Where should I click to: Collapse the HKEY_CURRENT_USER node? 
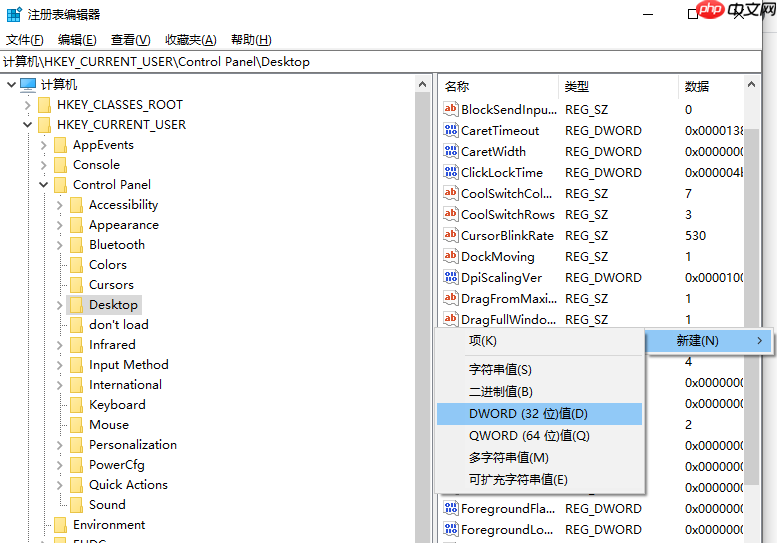click(x=28, y=125)
